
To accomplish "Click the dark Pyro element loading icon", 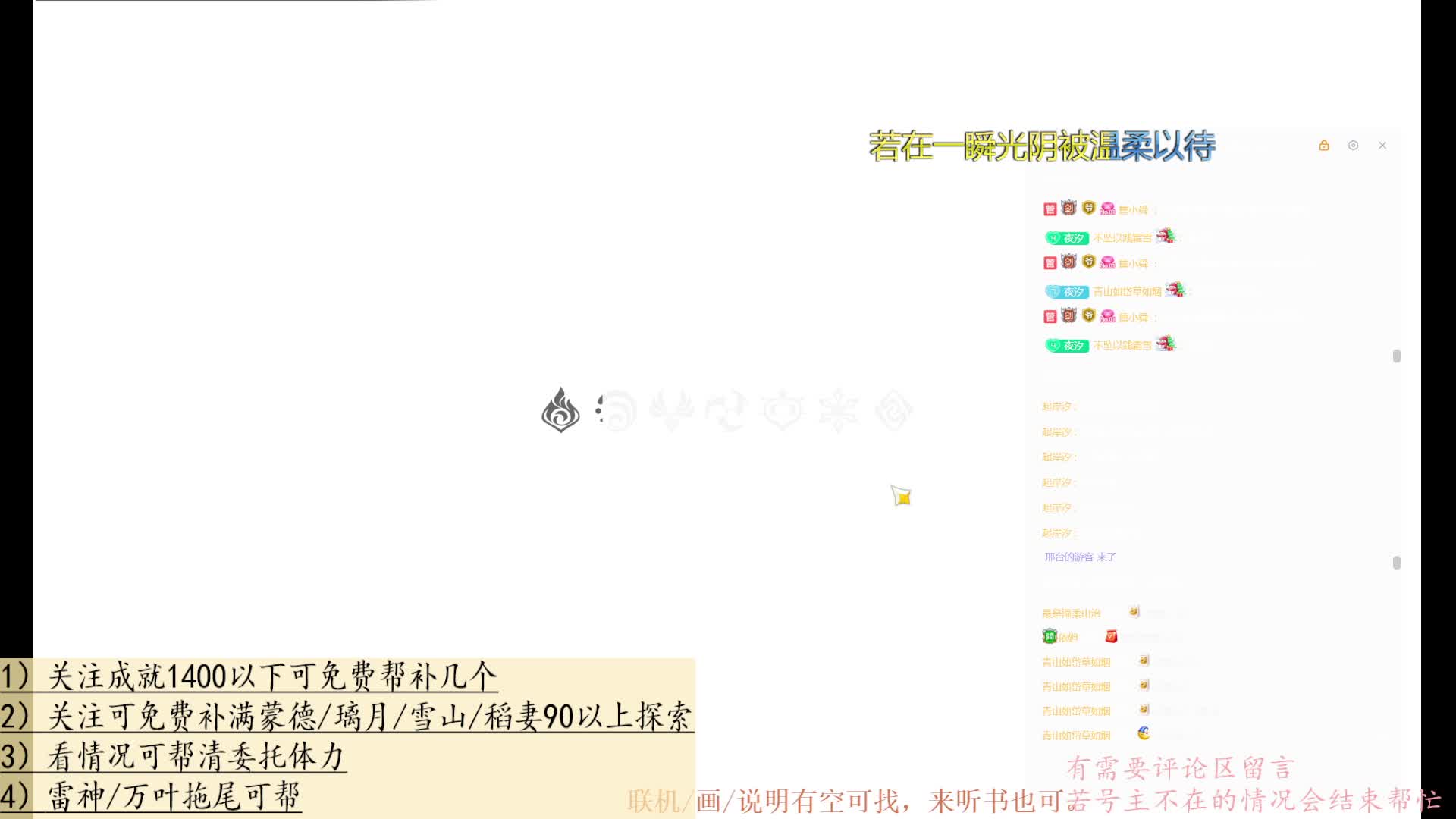I will click(560, 410).
